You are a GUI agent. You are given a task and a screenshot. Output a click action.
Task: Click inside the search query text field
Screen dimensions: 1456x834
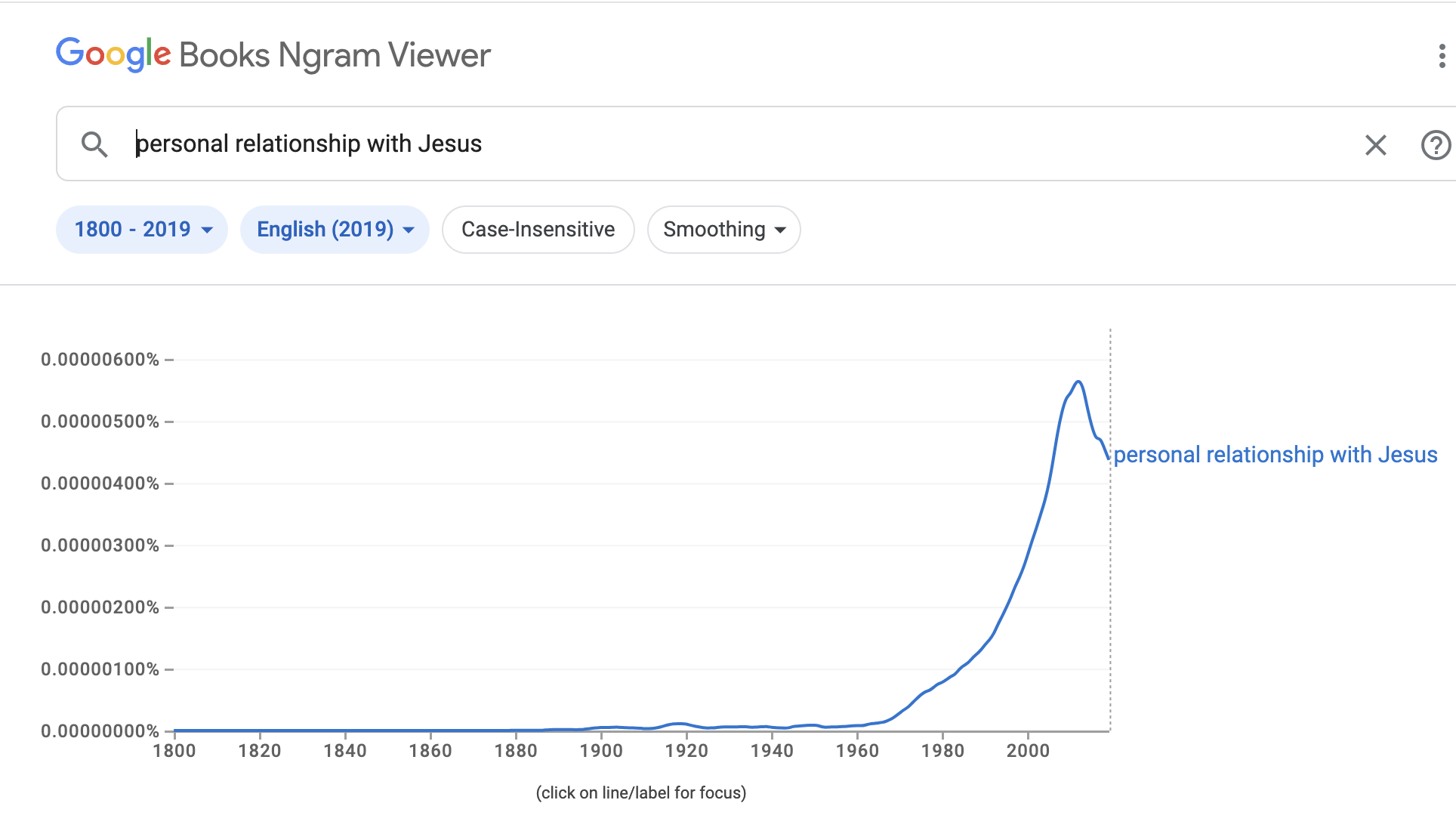click(680, 144)
